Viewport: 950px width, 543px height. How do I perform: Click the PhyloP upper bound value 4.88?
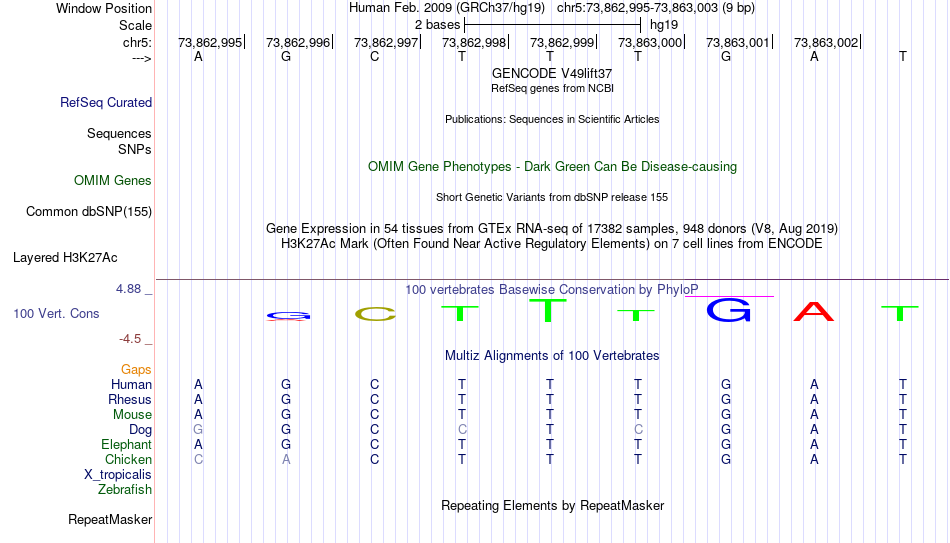pyautogui.click(x=128, y=289)
